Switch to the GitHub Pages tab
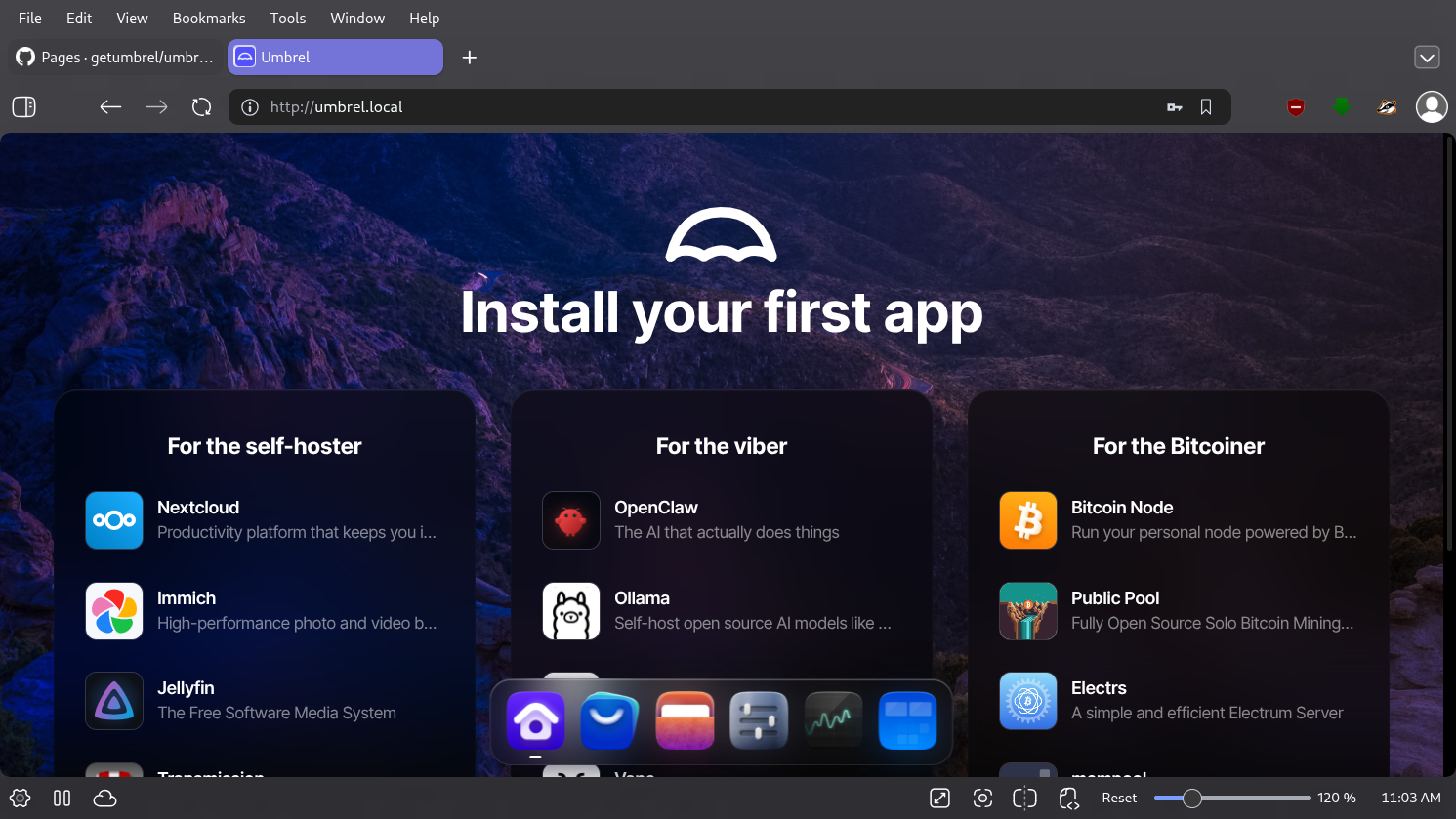Image resolution: width=1456 pixels, height=819 pixels. pos(115,57)
